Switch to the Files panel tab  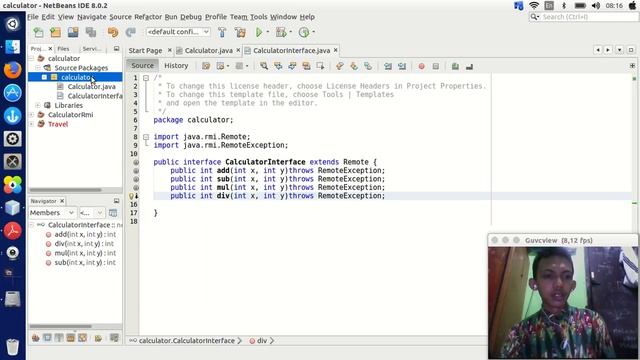(x=63, y=49)
